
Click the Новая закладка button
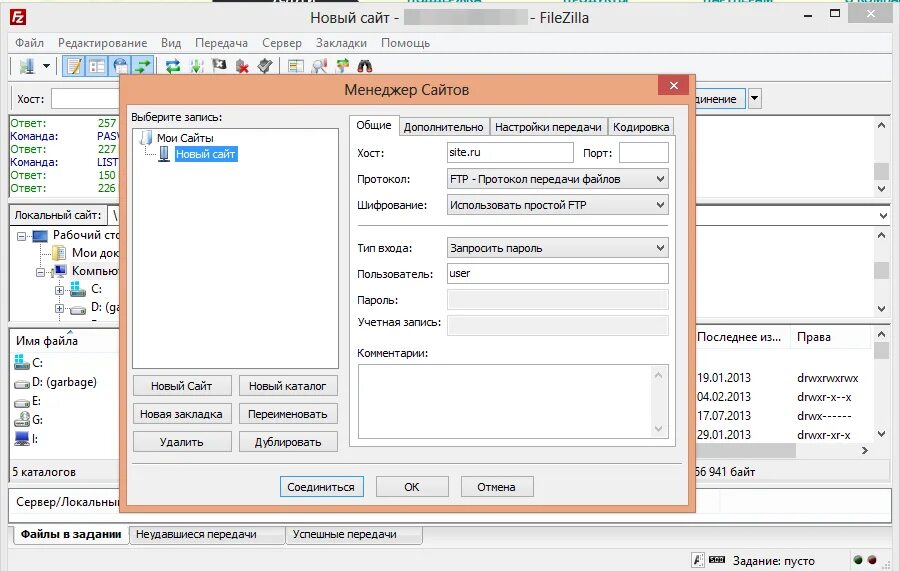point(182,414)
